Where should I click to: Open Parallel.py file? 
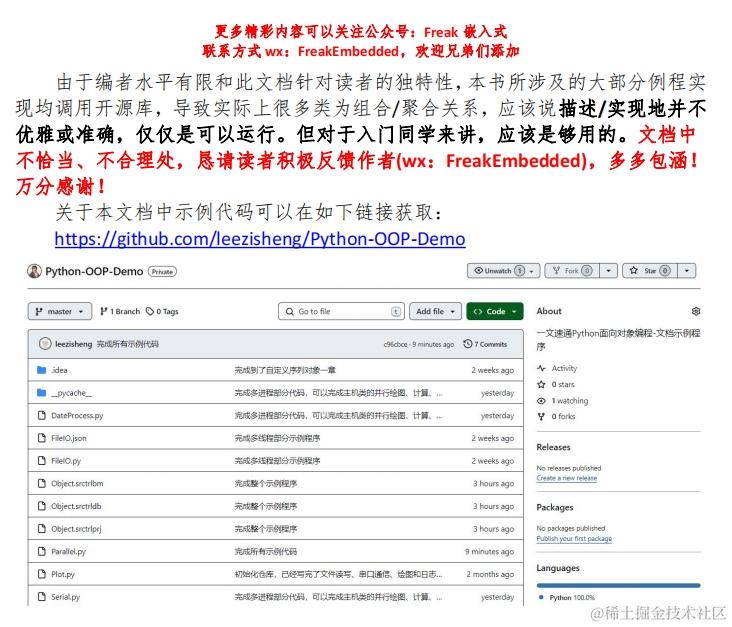tap(69, 552)
